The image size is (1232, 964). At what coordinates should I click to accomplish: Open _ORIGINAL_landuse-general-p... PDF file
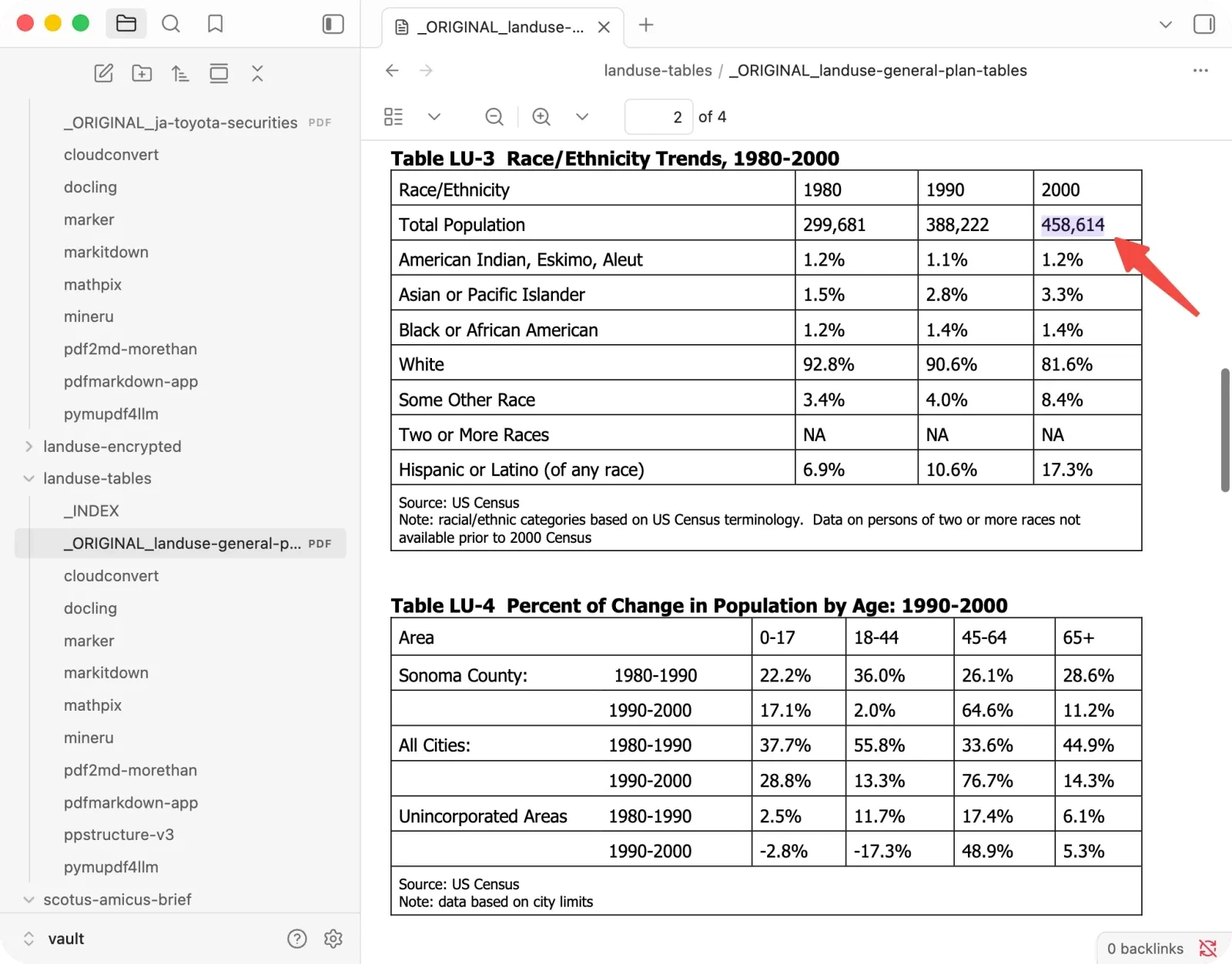180,544
